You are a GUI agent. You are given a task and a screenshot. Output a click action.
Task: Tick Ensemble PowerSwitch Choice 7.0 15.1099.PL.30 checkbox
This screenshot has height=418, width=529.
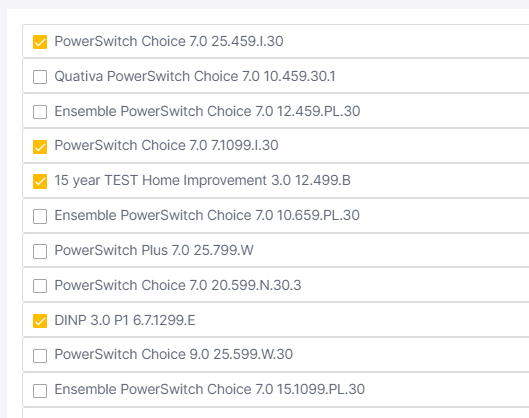pos(40,391)
